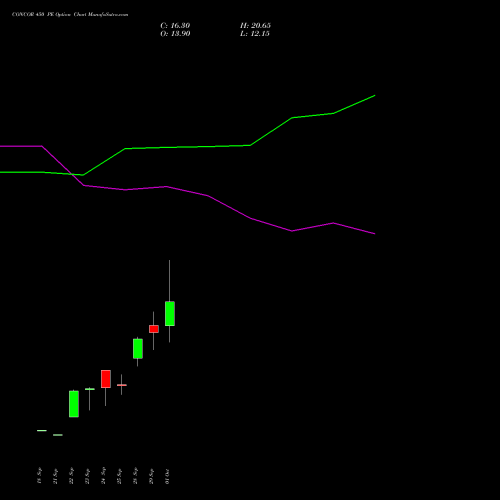Click the right end of the purple indicator line
Viewport: 500px width, 500px height.
pos(375,234)
